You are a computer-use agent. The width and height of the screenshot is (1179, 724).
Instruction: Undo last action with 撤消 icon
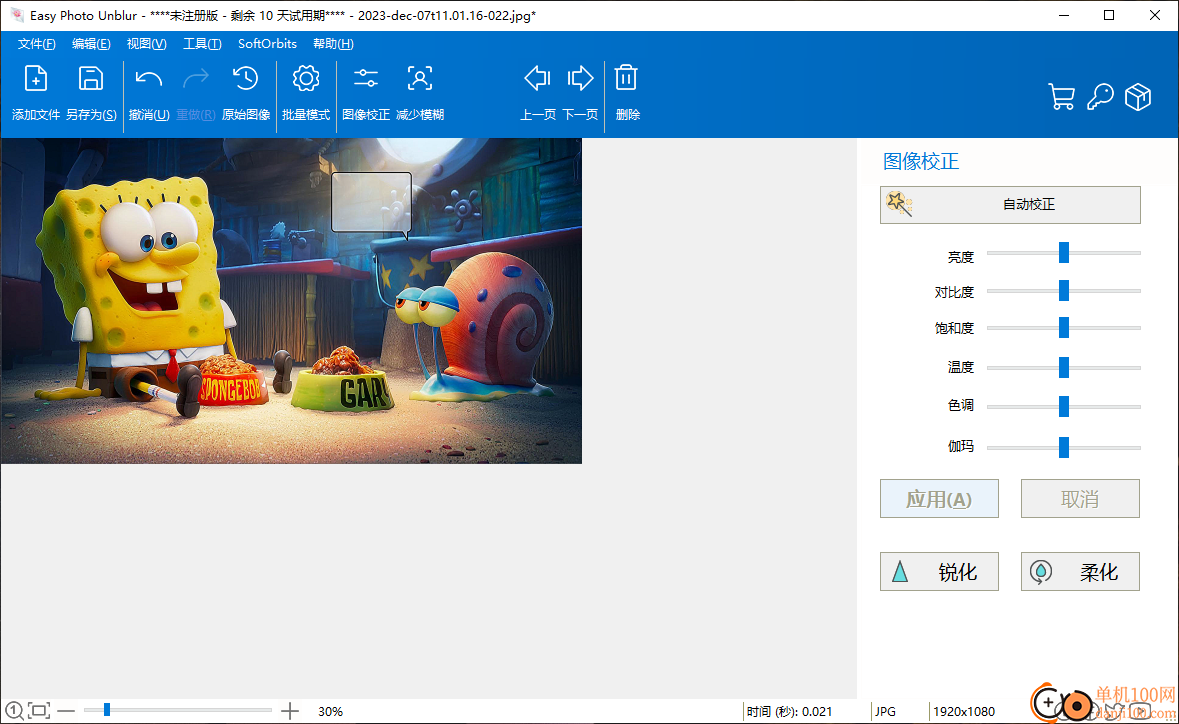pos(149,79)
